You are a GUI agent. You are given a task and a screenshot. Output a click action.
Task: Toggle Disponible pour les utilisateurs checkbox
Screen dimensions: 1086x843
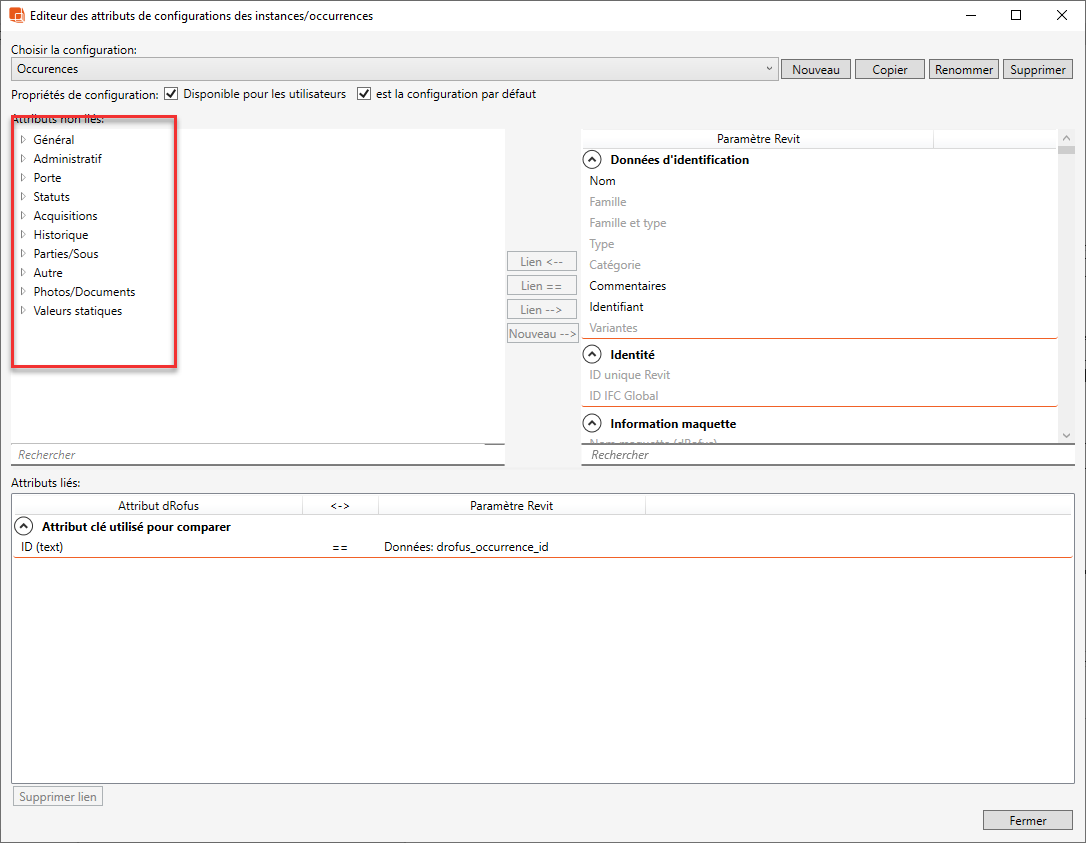(x=172, y=94)
